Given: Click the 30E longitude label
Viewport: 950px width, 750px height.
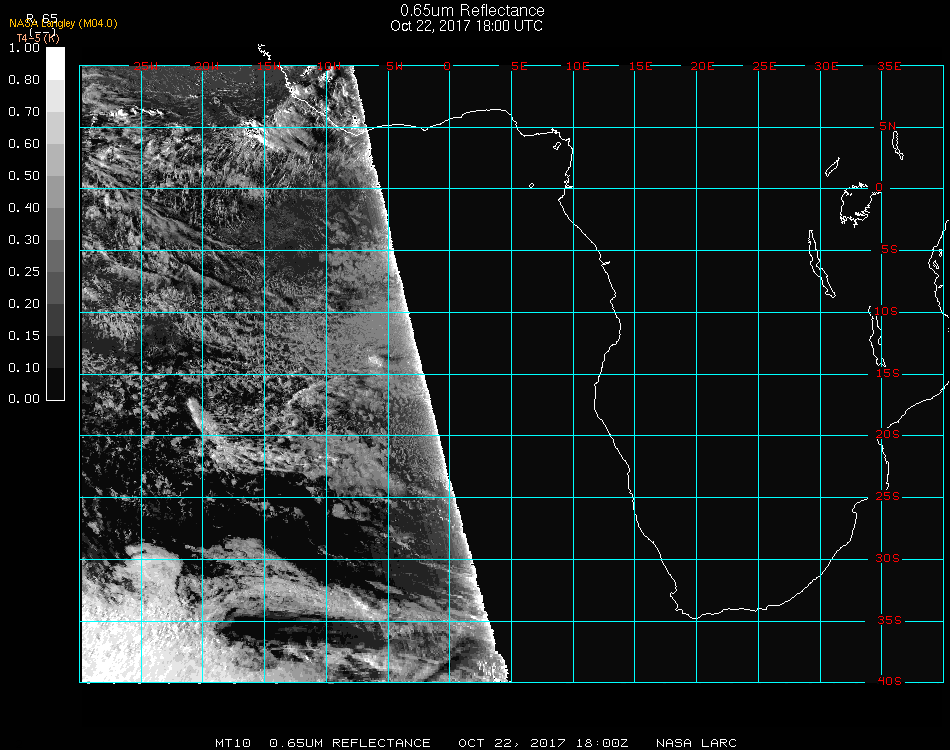Looking at the screenshot, I should (x=826, y=66).
